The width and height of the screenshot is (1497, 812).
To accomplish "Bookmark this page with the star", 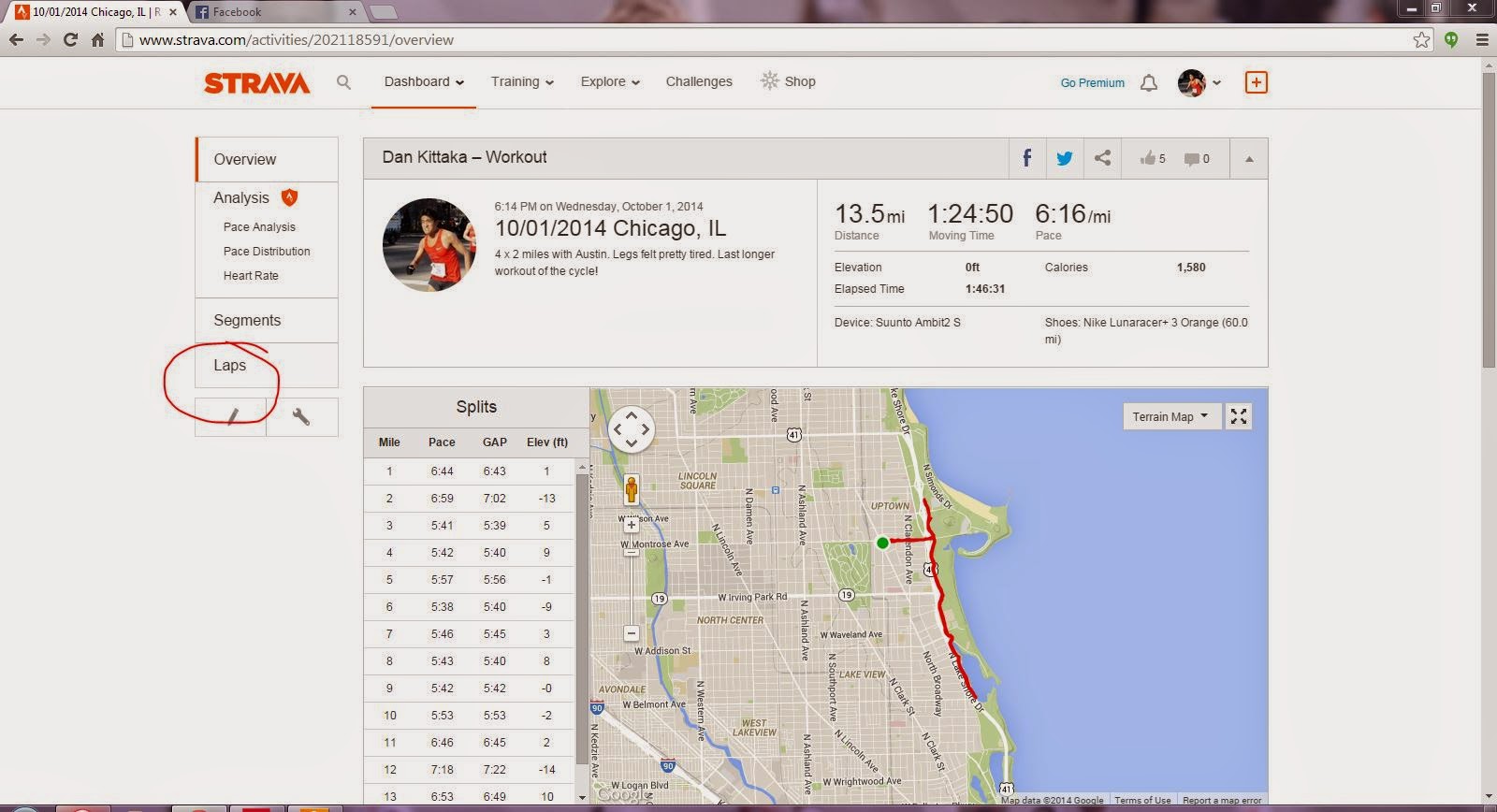I will [1421, 39].
